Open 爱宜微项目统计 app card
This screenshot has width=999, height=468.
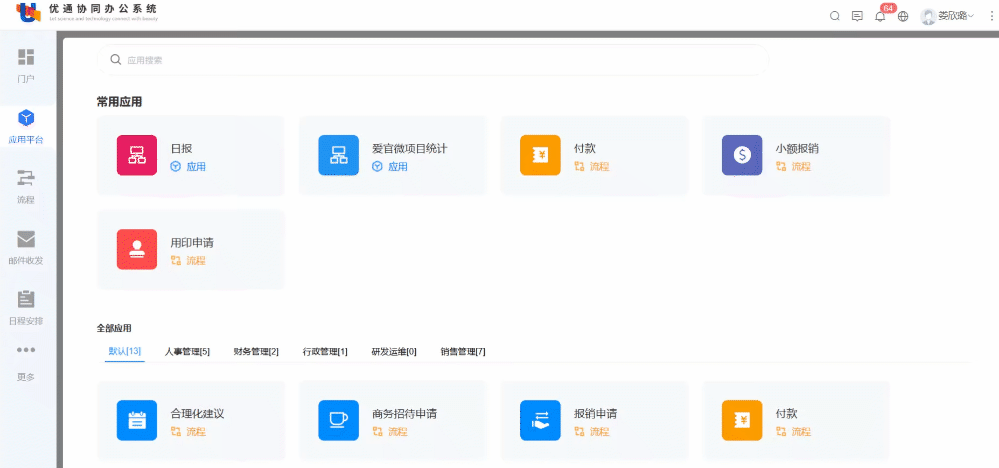tap(392, 156)
